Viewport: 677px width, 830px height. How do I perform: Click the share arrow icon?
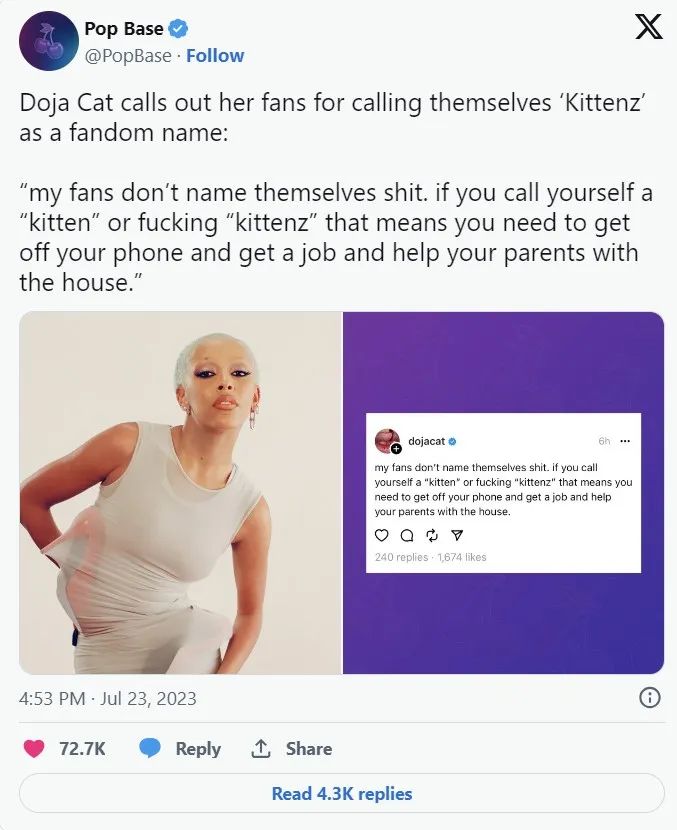[260, 748]
